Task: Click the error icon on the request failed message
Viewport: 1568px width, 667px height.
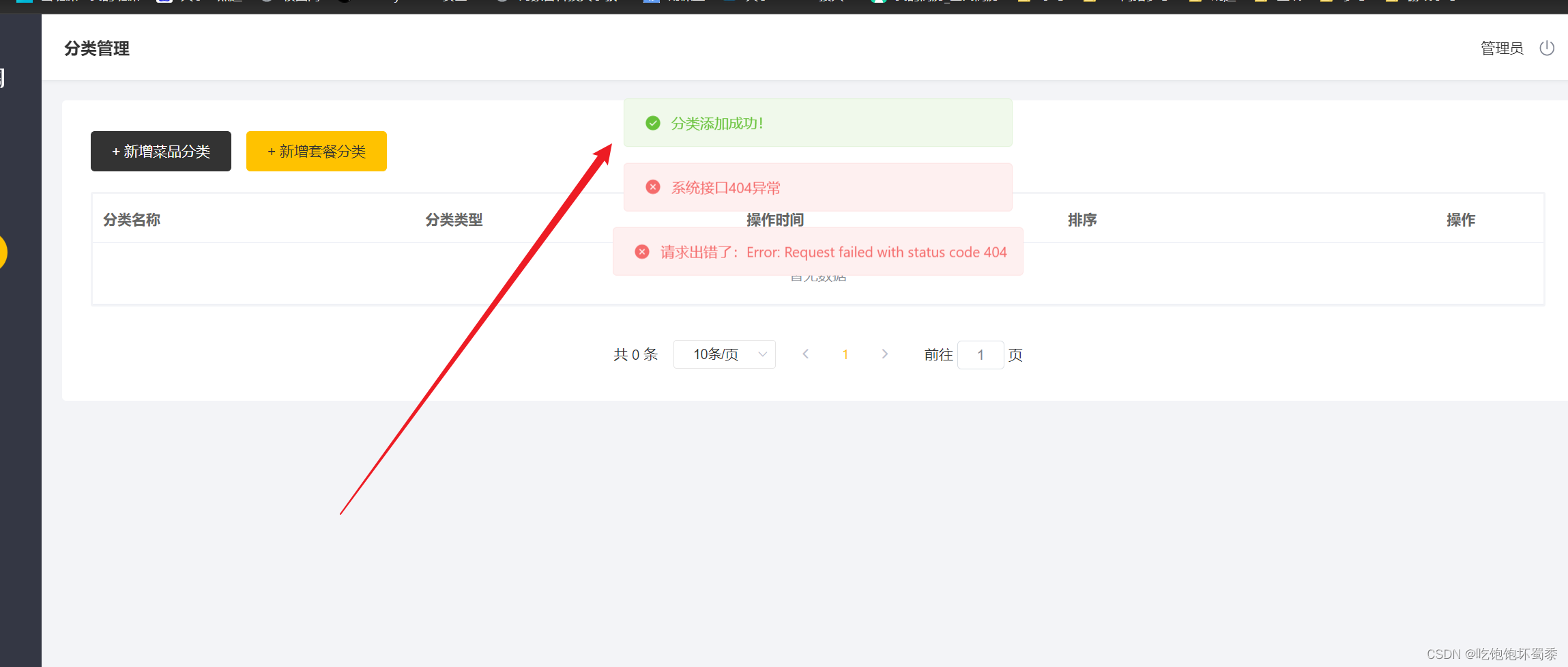Action: (x=642, y=251)
